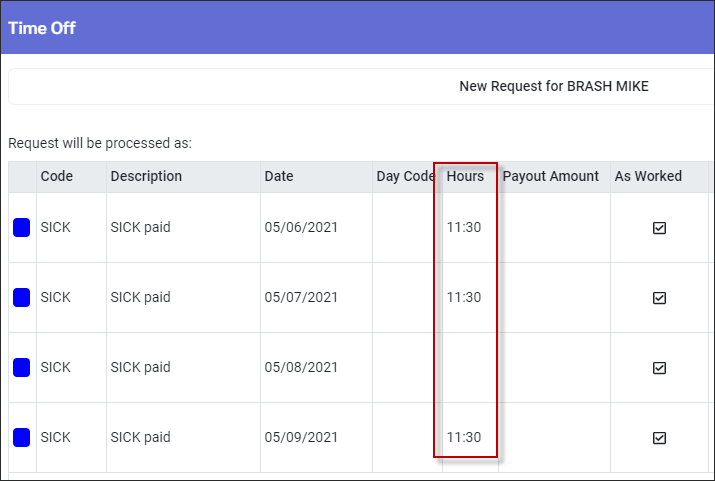
Task: Click the blue swatch for 05/08/2021 row
Action: coord(21,367)
